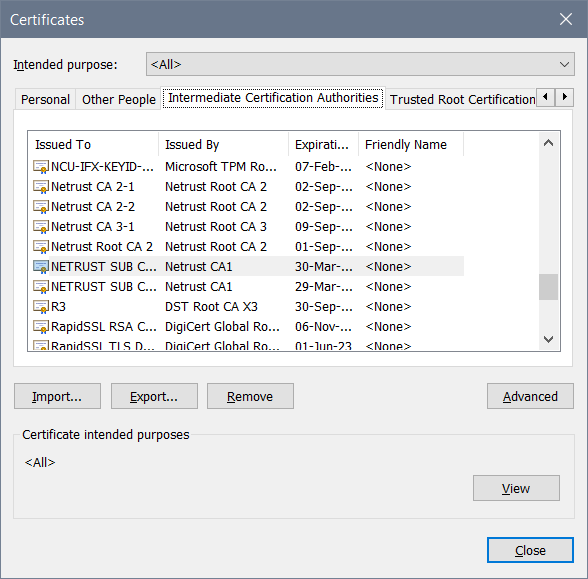Open the Intended purpose dropdown
The image size is (588, 579).
(360, 64)
